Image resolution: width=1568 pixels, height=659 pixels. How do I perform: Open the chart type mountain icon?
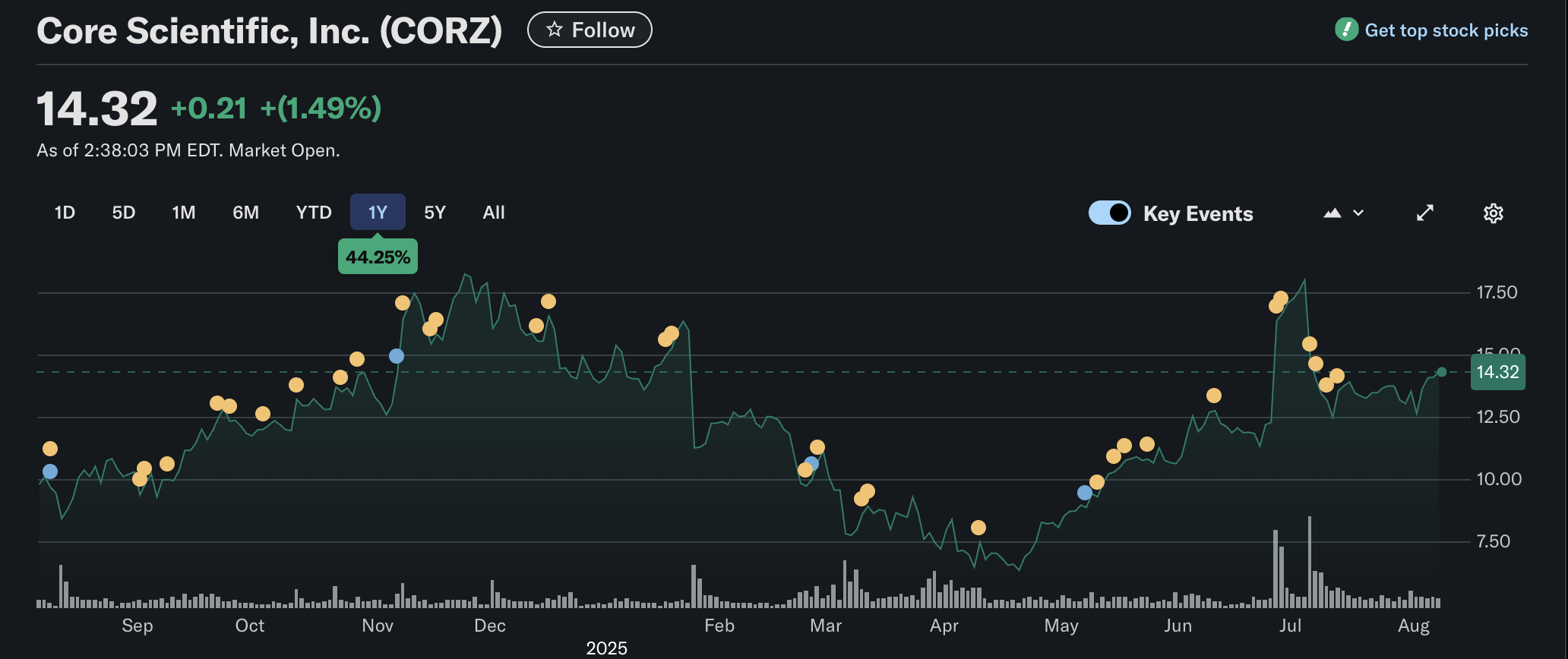(x=1332, y=213)
